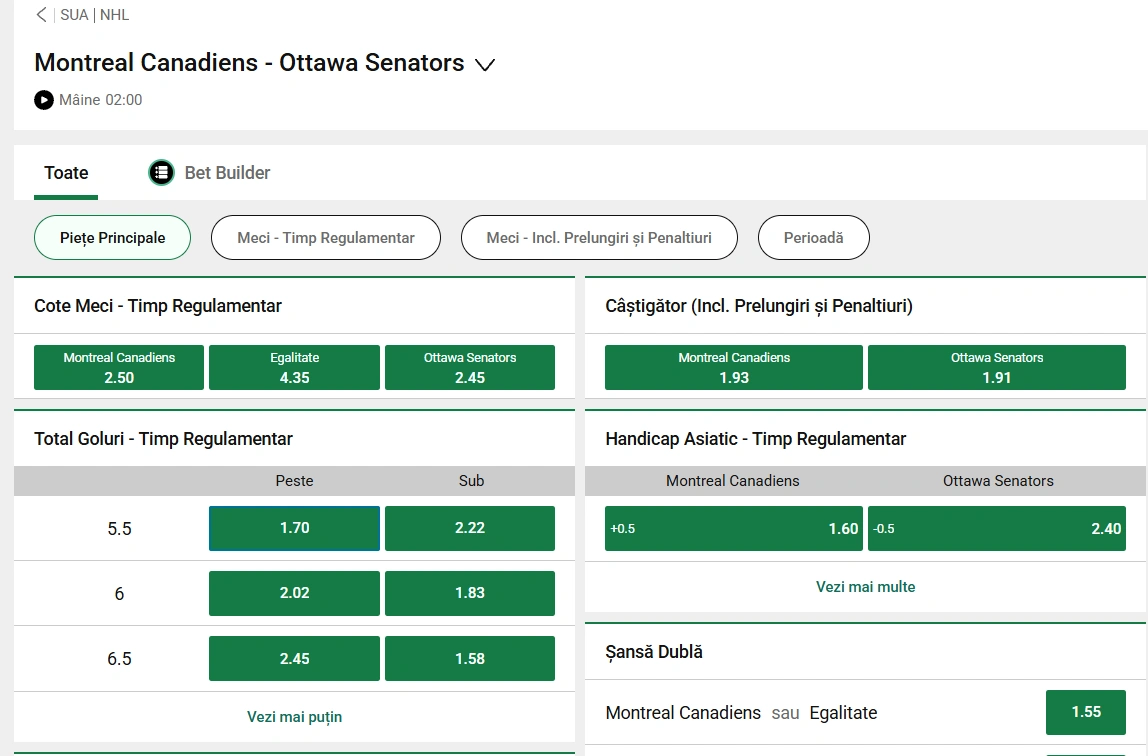Click the back arrow icon
This screenshot has width=1148, height=756.
(x=40, y=15)
